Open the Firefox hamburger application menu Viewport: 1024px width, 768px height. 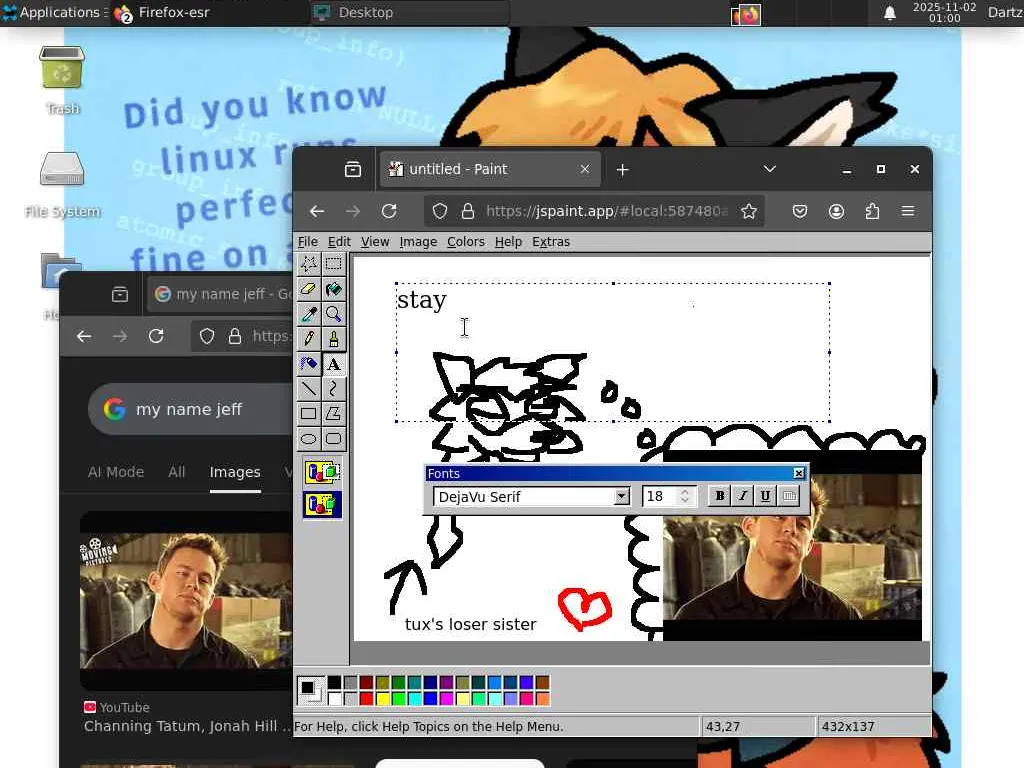(x=908, y=211)
